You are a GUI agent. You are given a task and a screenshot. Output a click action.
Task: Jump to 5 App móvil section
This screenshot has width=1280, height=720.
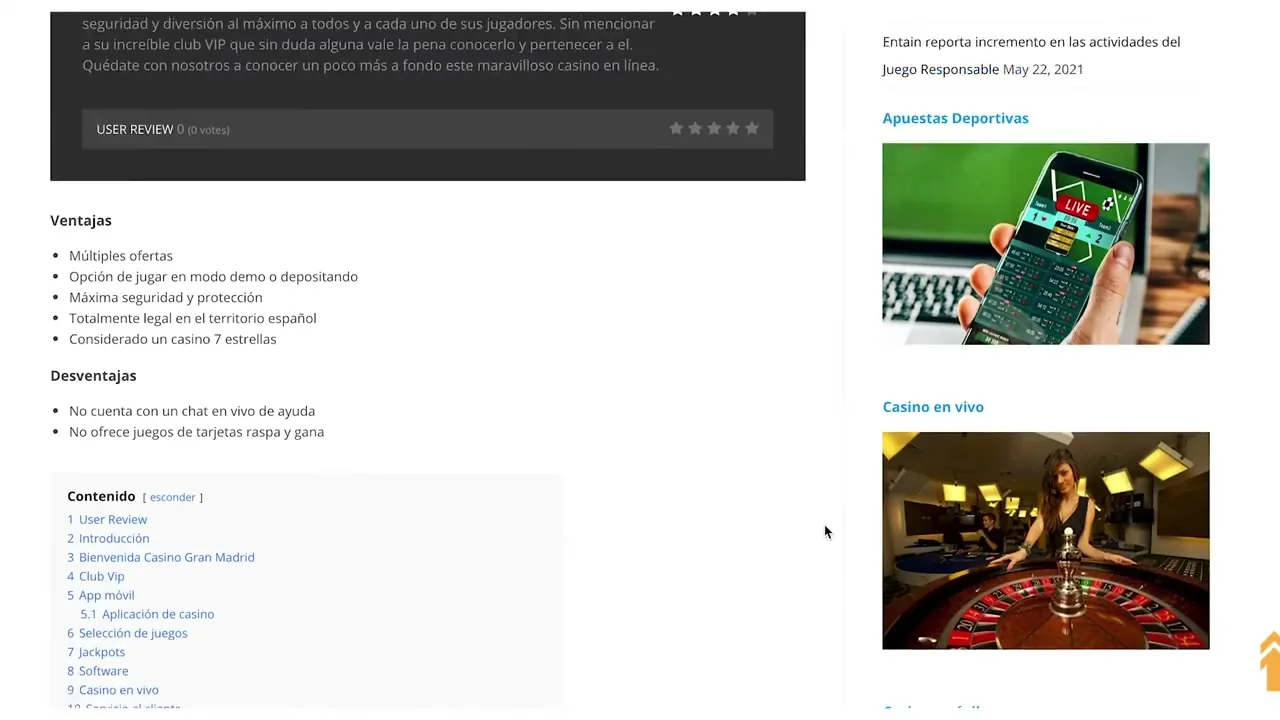(101, 595)
